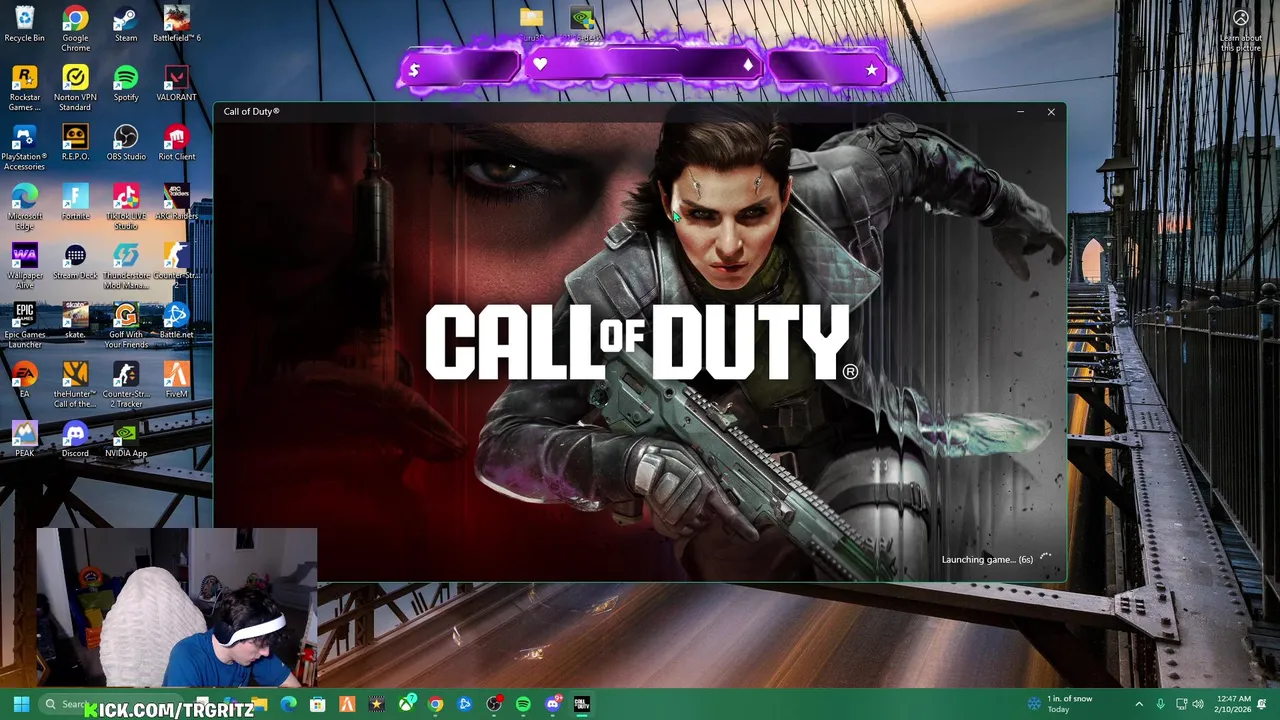Select the ARC Raiders desktop icon
The height and width of the screenshot is (720, 1280).
(x=177, y=202)
